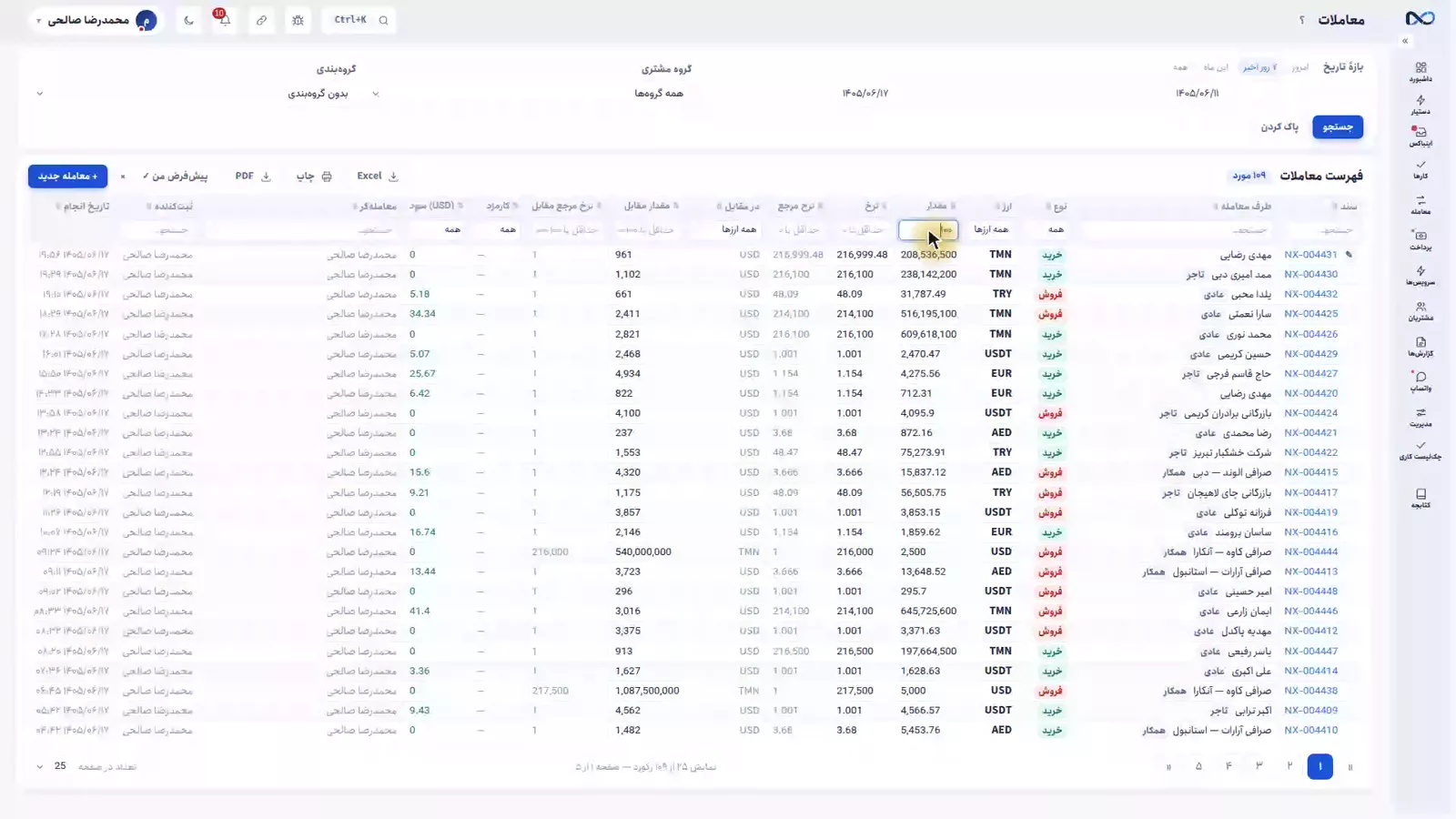Open the واتساپ WhatsApp sidebar icon
The height and width of the screenshot is (819, 1456).
[x=1421, y=381]
